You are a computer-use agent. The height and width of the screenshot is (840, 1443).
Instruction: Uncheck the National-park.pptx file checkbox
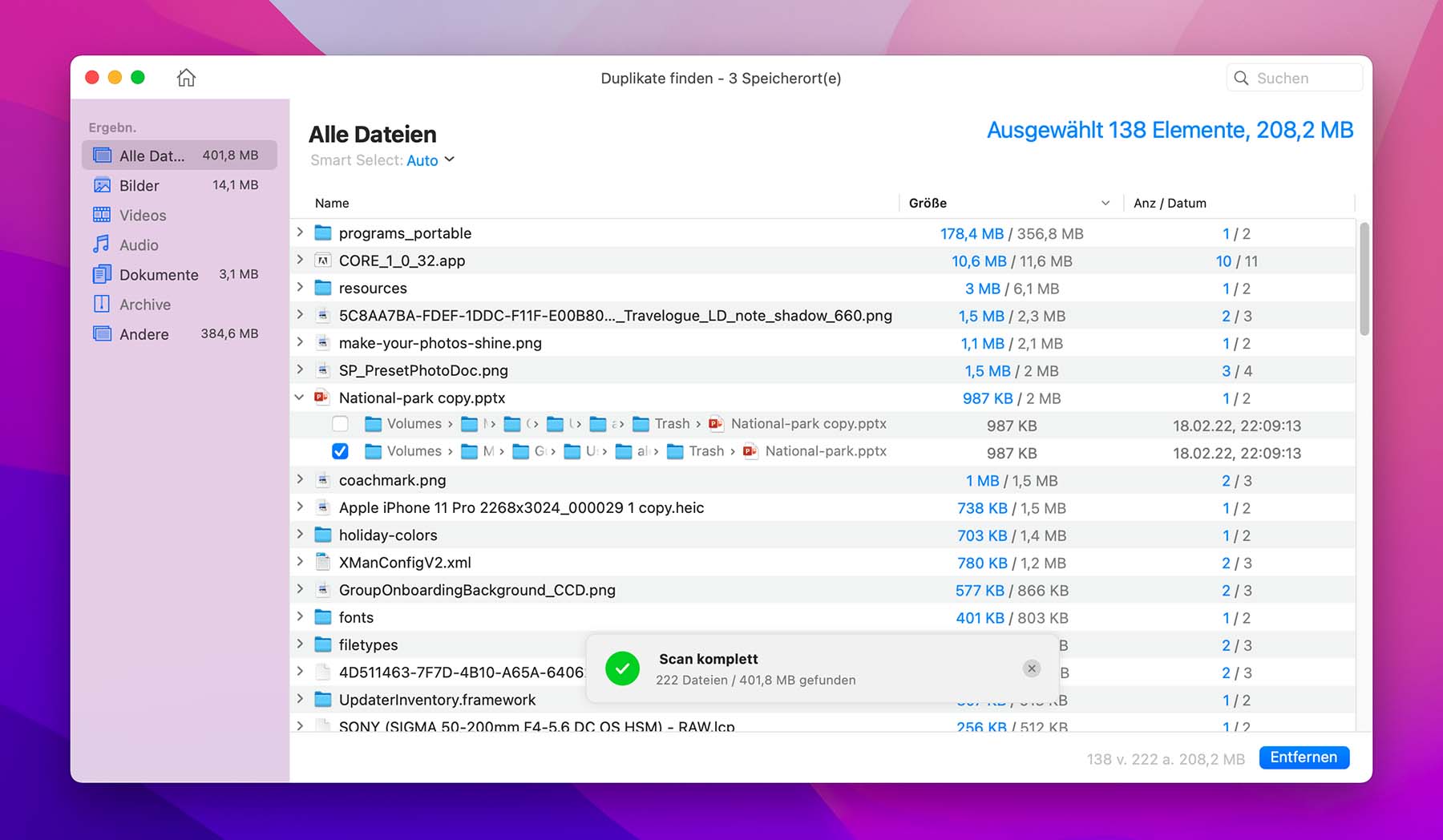(x=340, y=451)
